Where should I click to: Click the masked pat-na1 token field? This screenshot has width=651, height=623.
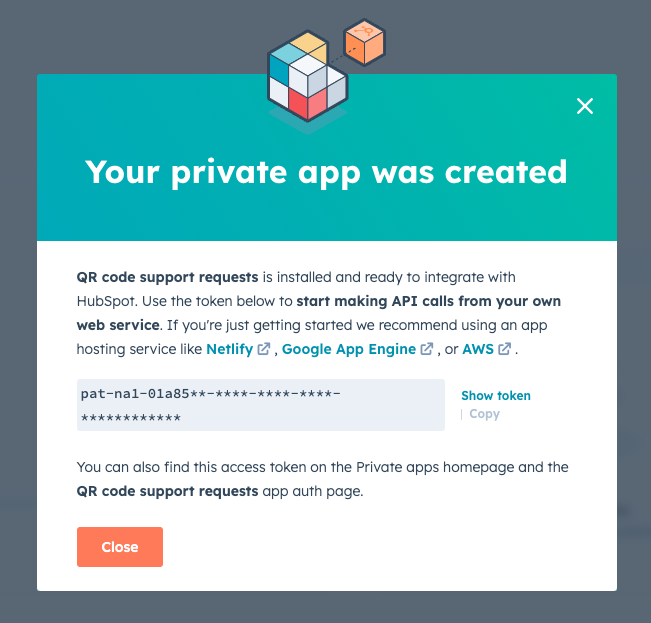(261, 405)
